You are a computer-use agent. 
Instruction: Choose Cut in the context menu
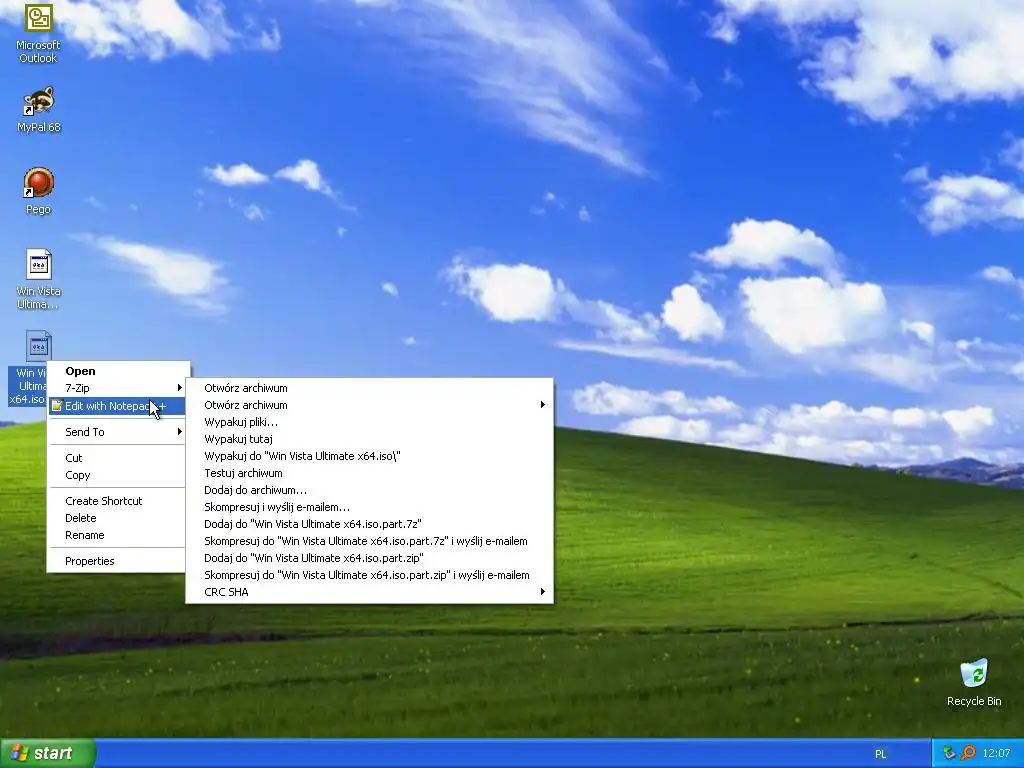click(116, 458)
